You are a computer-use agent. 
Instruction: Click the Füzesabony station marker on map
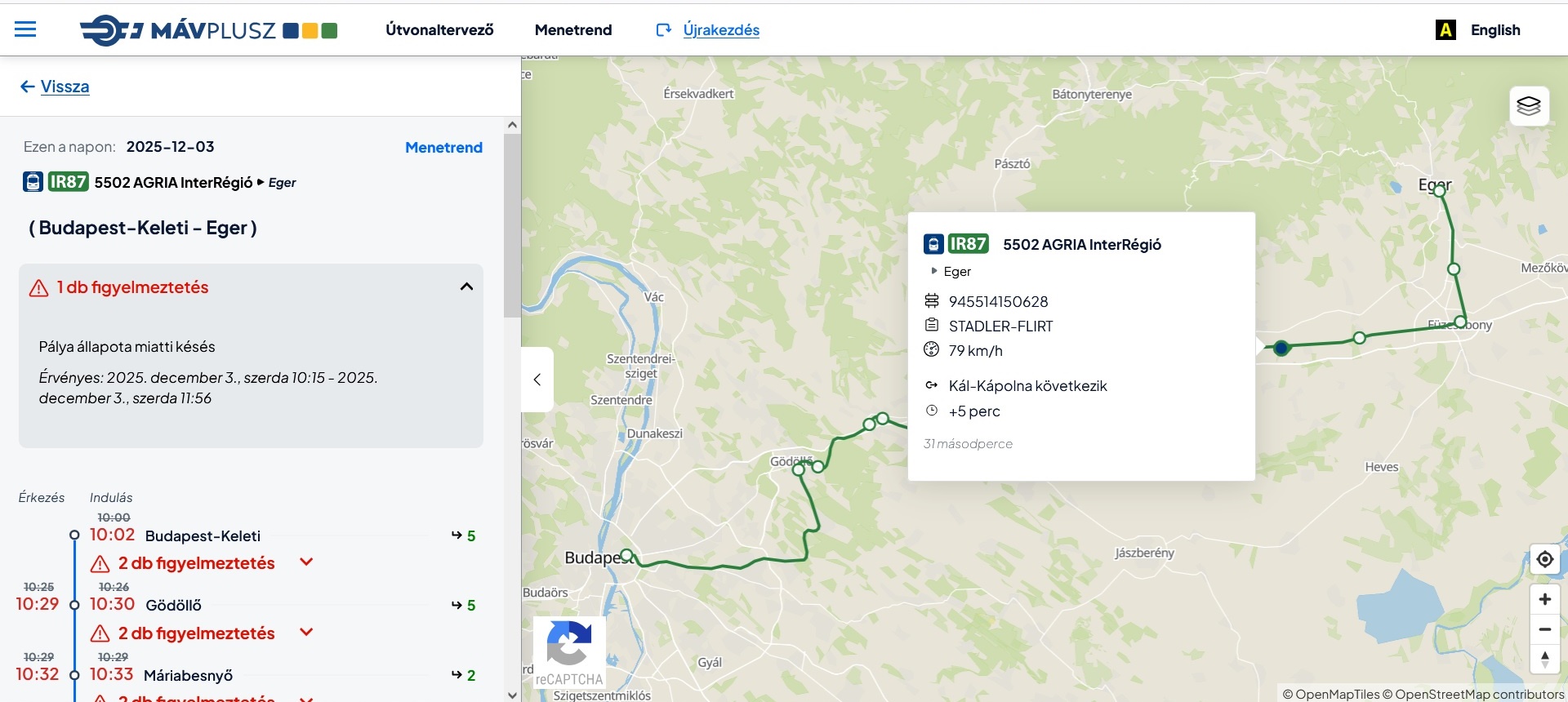[1460, 322]
